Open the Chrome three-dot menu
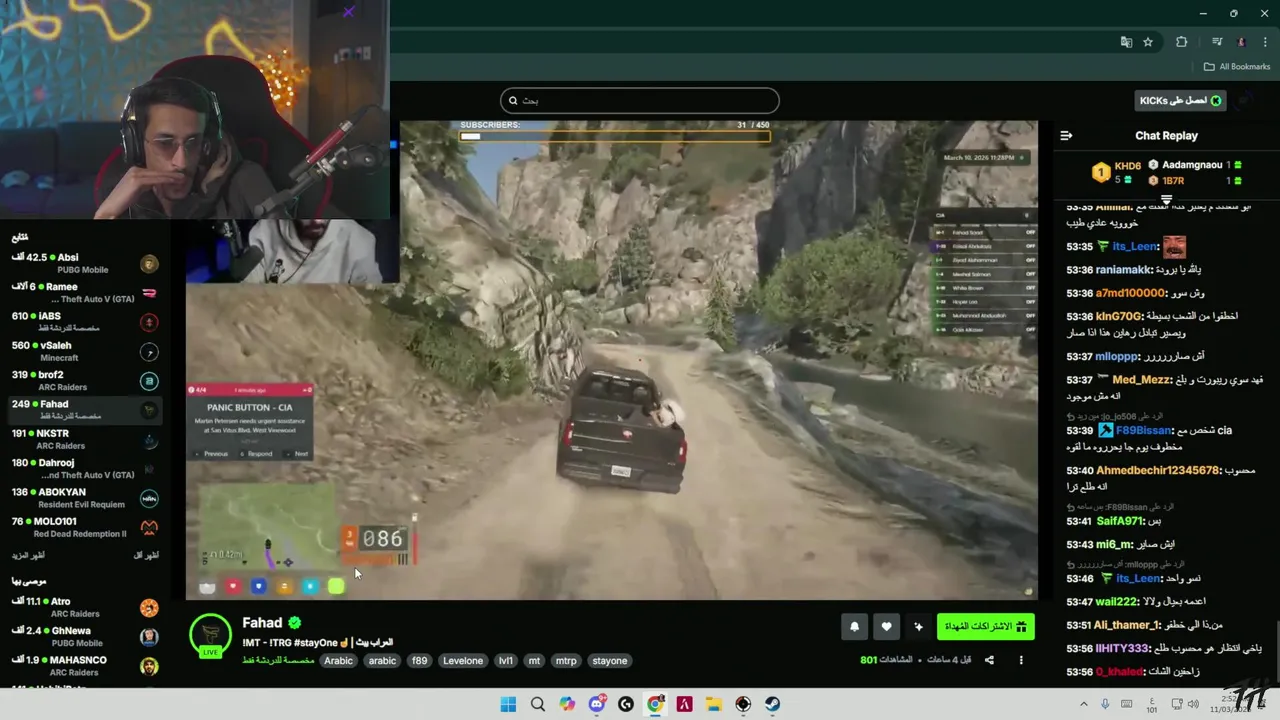Viewport: 1280px width, 720px height. pos(1264,42)
